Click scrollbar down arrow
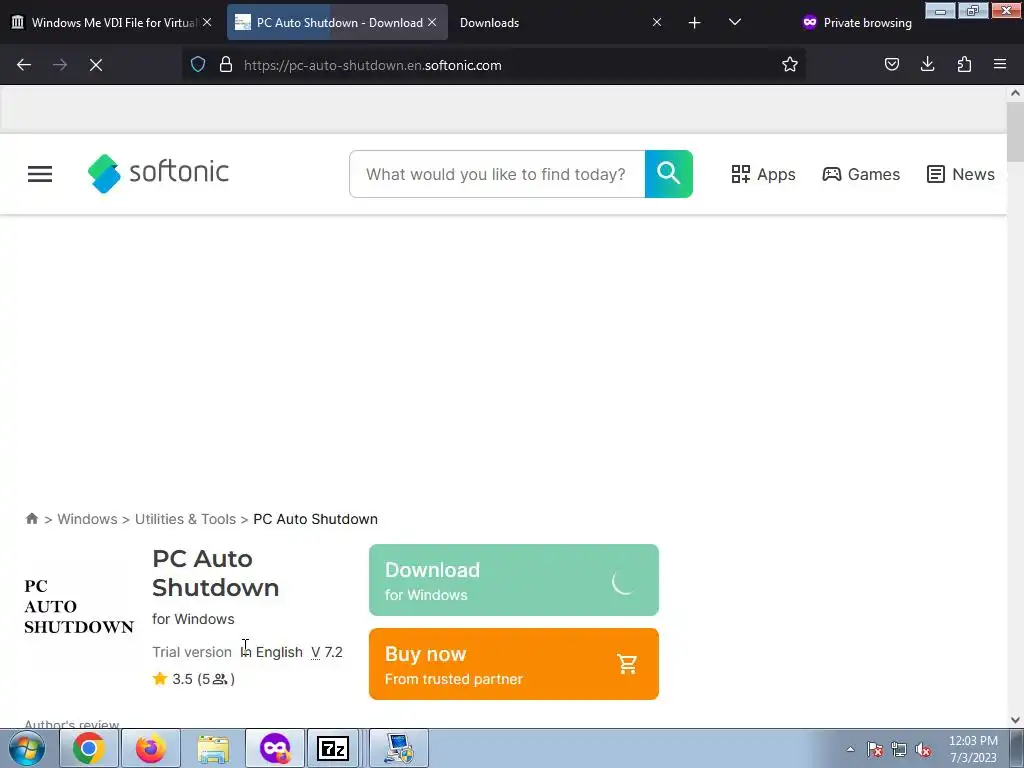The height and width of the screenshot is (768, 1024). coord(1016,720)
